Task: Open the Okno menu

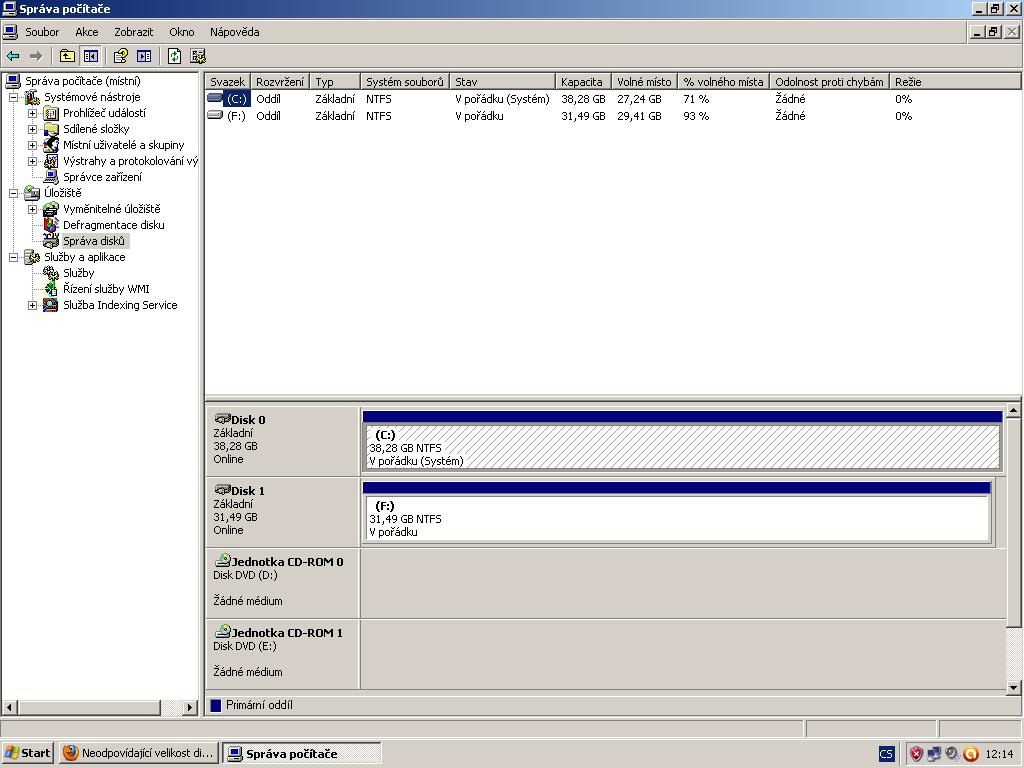Action: pyautogui.click(x=182, y=32)
